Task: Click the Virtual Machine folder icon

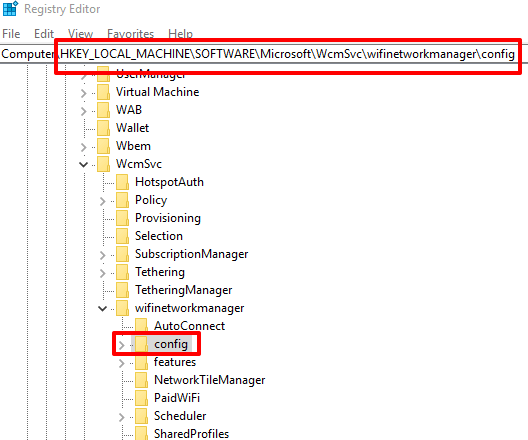Action: (103, 92)
